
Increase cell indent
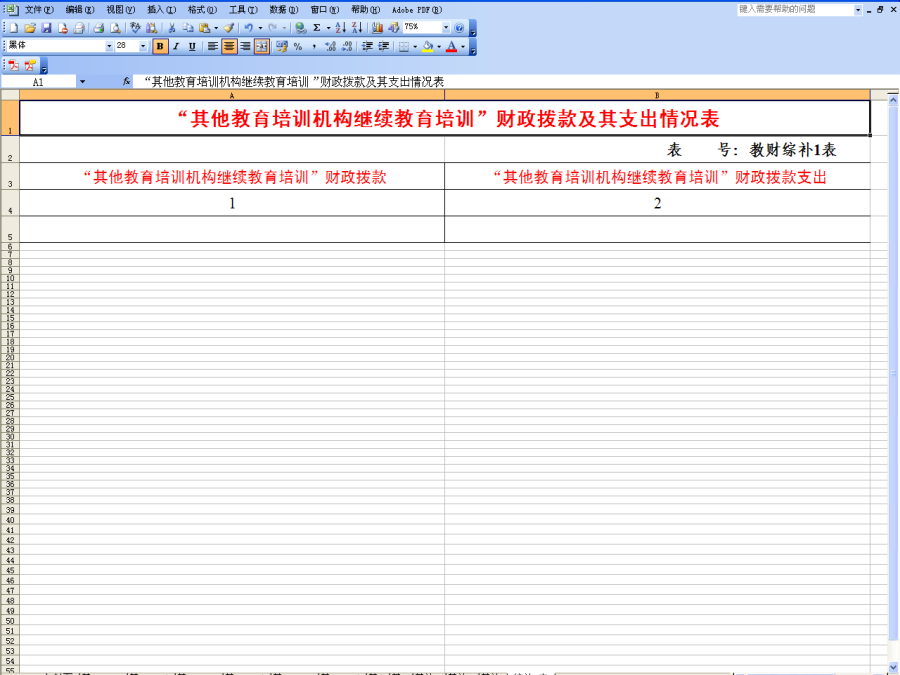(x=383, y=46)
